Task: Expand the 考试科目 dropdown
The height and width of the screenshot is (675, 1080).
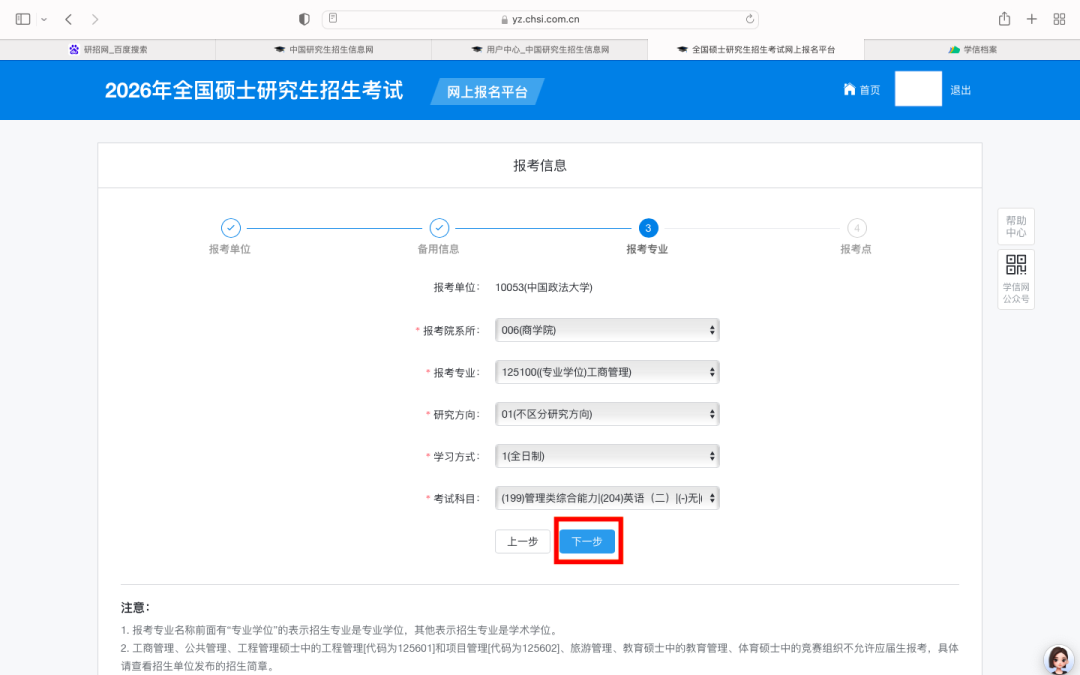Action: [607, 498]
